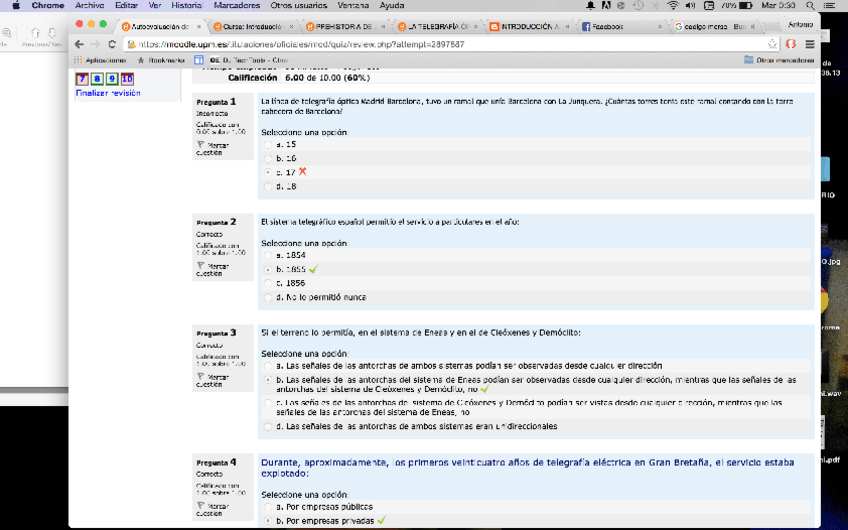848x530 pixels.
Task: Click the Finalizar revisión link
Action: click(108, 93)
